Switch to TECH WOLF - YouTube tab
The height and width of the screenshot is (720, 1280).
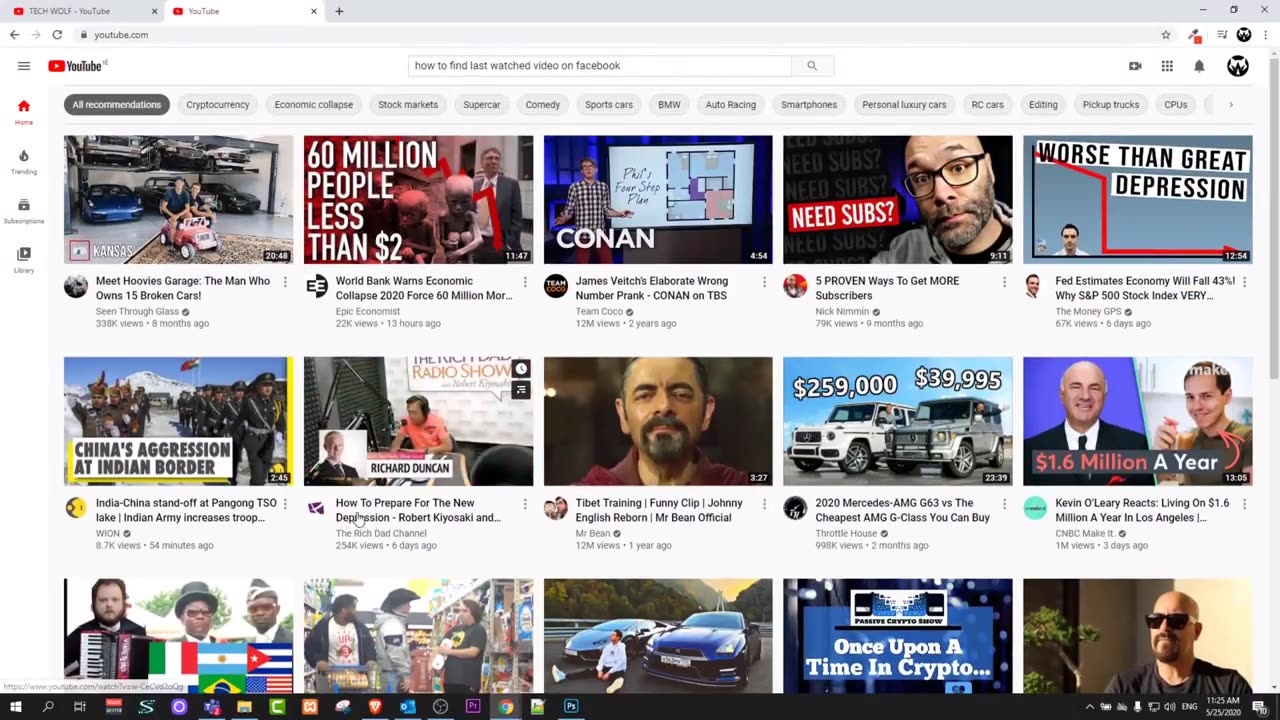[x=83, y=11]
